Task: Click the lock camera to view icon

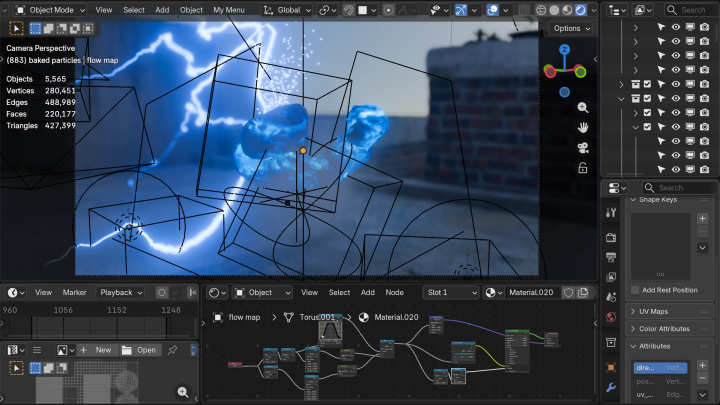Action: tap(583, 168)
